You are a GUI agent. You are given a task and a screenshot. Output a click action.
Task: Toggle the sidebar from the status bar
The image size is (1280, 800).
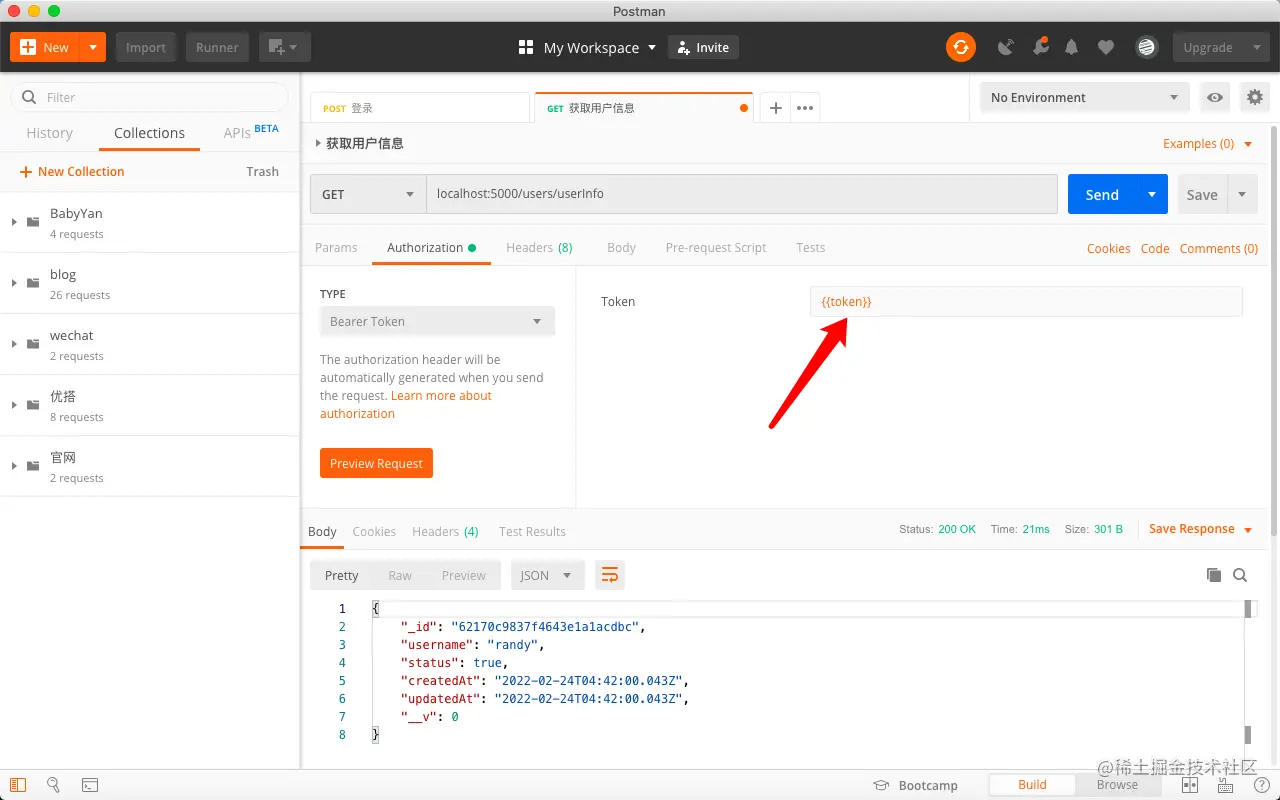pos(18,785)
